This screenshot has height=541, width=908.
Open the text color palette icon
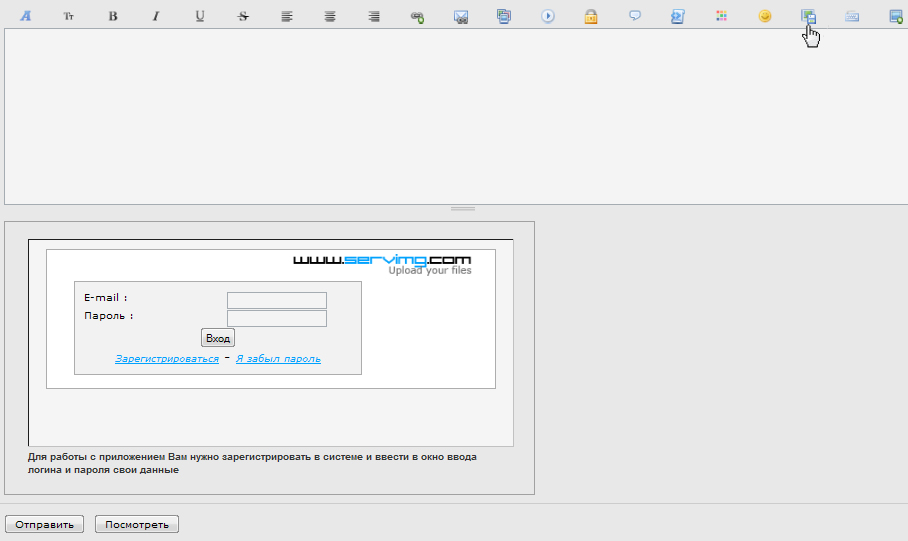(x=722, y=17)
